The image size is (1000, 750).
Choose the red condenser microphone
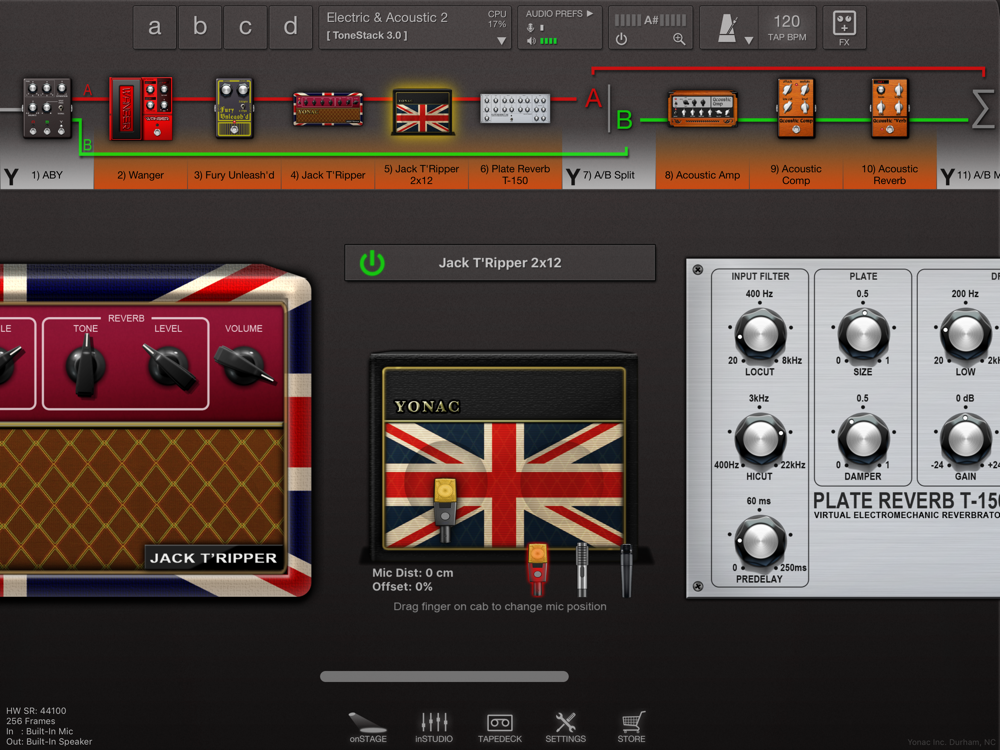(x=537, y=569)
